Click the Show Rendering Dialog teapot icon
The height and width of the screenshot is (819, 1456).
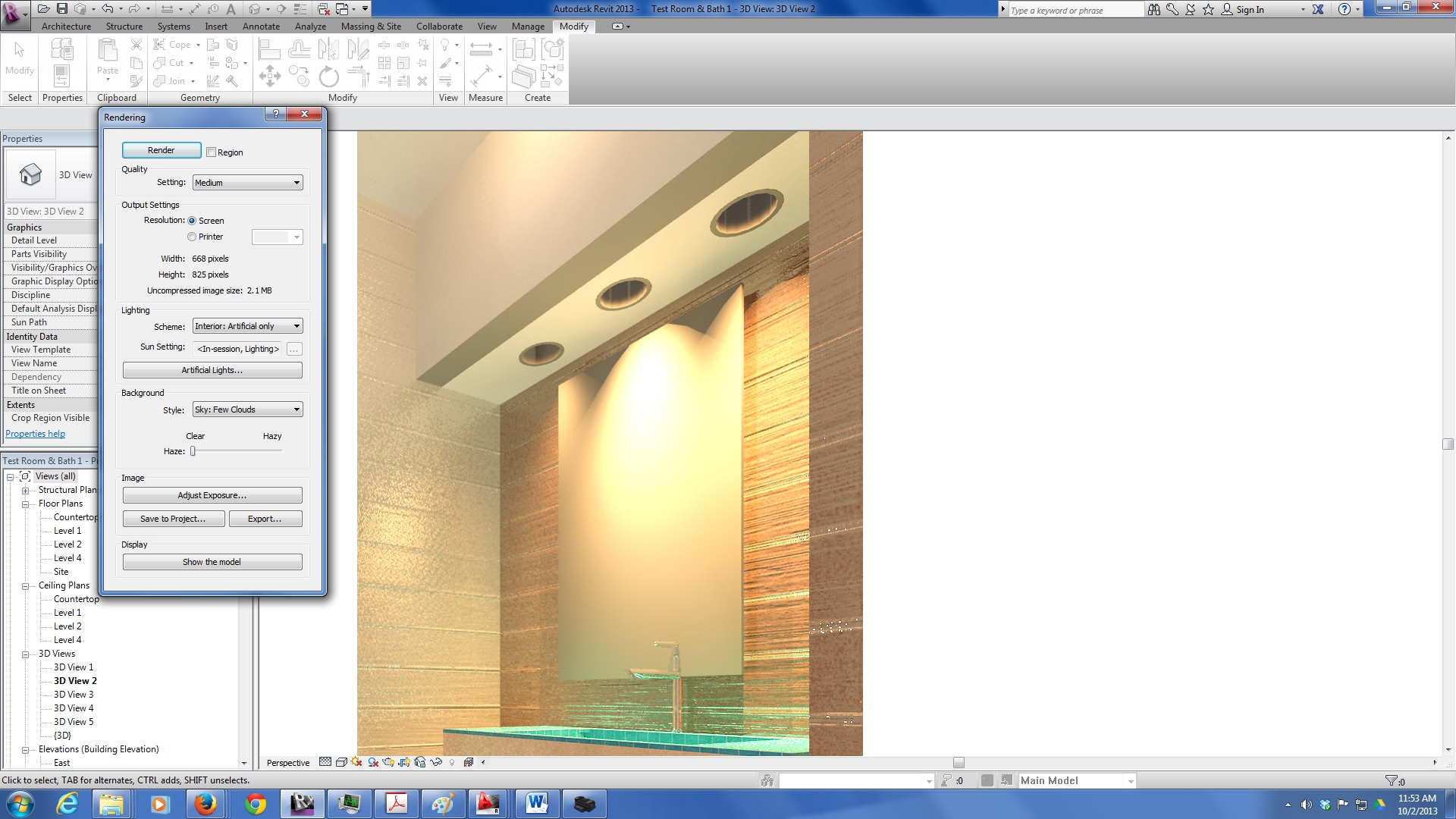tap(388, 763)
